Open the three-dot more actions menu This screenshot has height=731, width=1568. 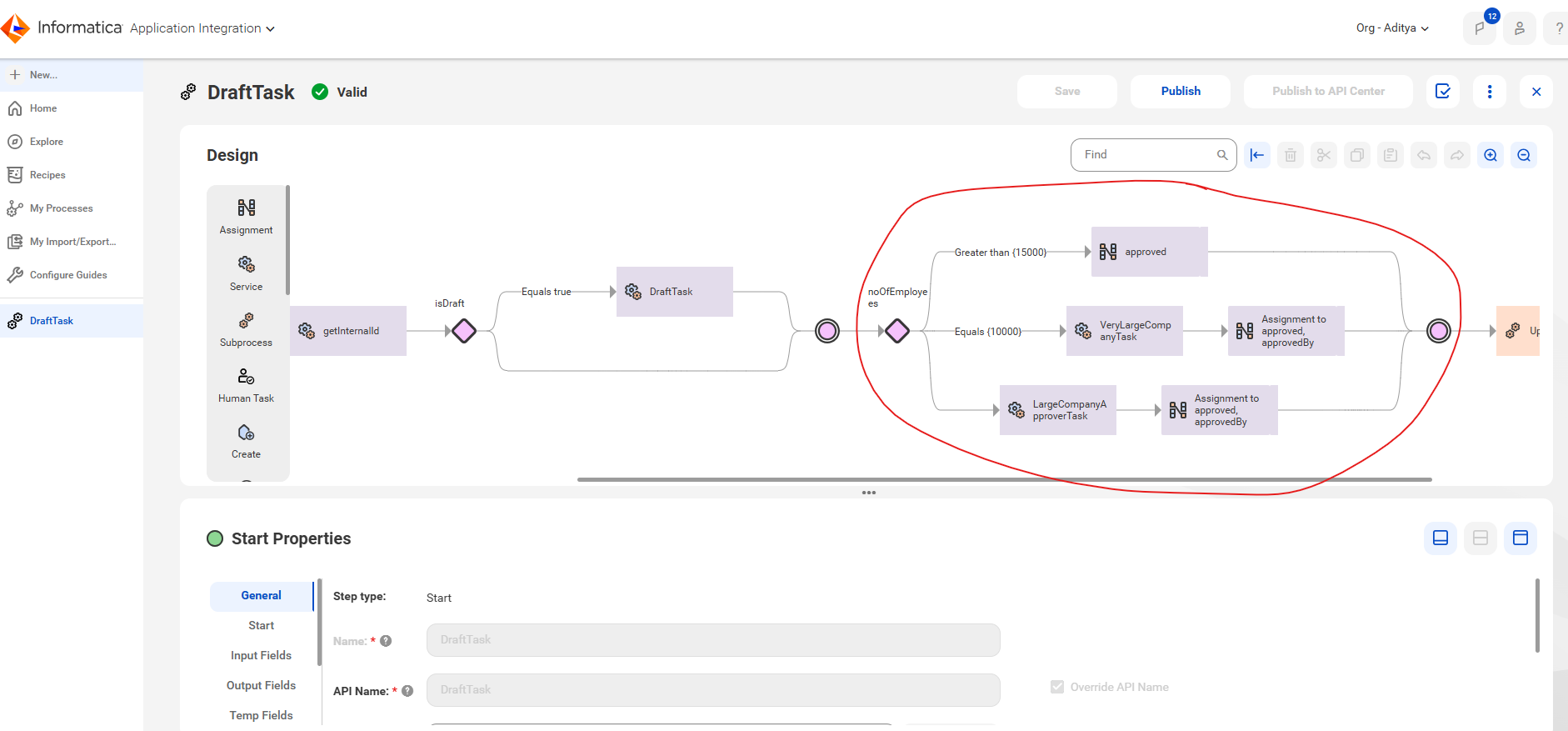(1490, 92)
